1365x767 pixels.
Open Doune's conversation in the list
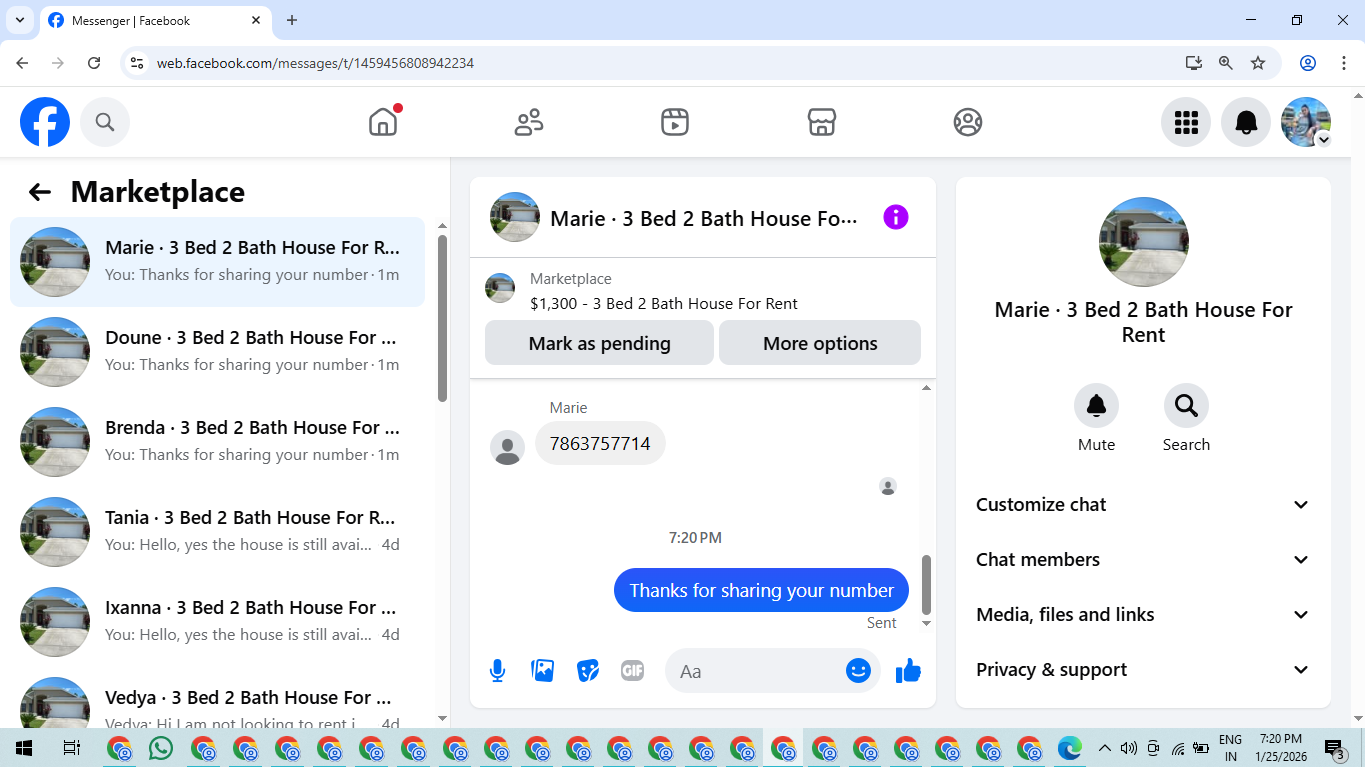[217, 352]
